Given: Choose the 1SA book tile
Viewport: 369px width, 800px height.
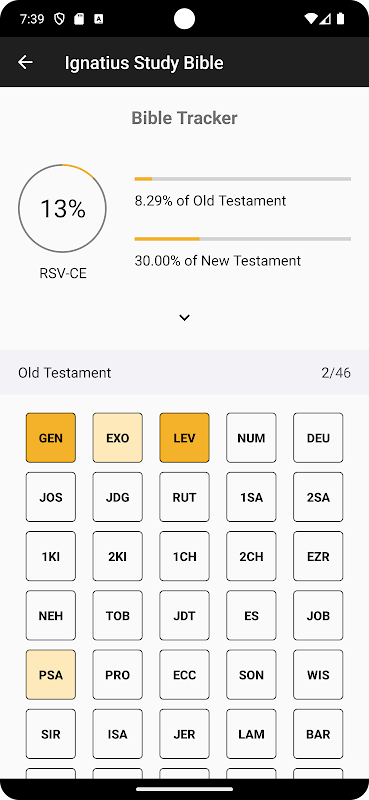Looking at the screenshot, I should coord(251,497).
